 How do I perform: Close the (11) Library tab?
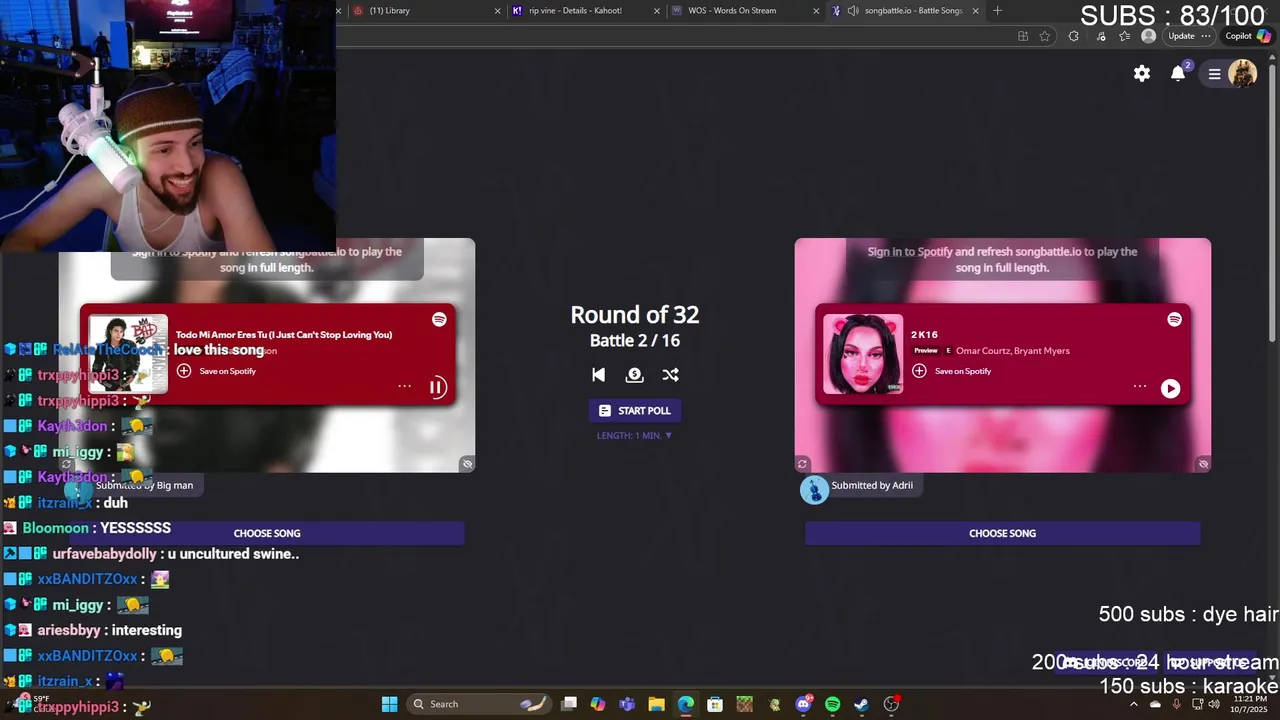point(498,11)
